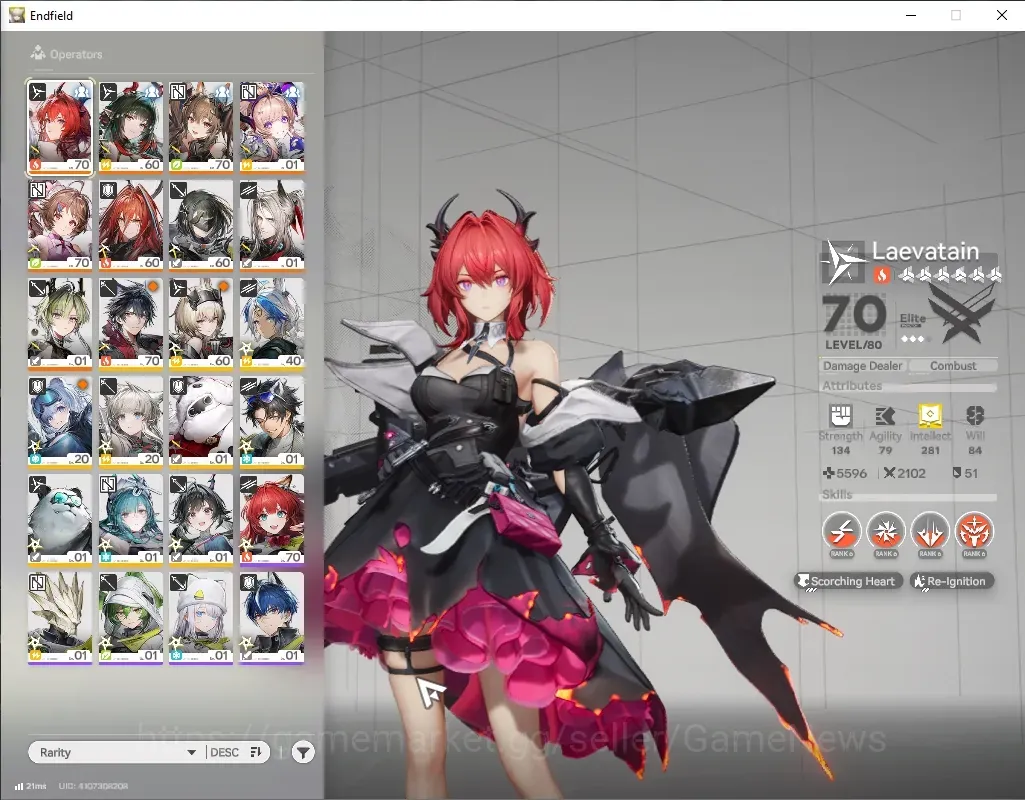Screen dimensions: 1025x800
Task: Select the red-haired fox-eared girl level 70
Action: [272, 520]
